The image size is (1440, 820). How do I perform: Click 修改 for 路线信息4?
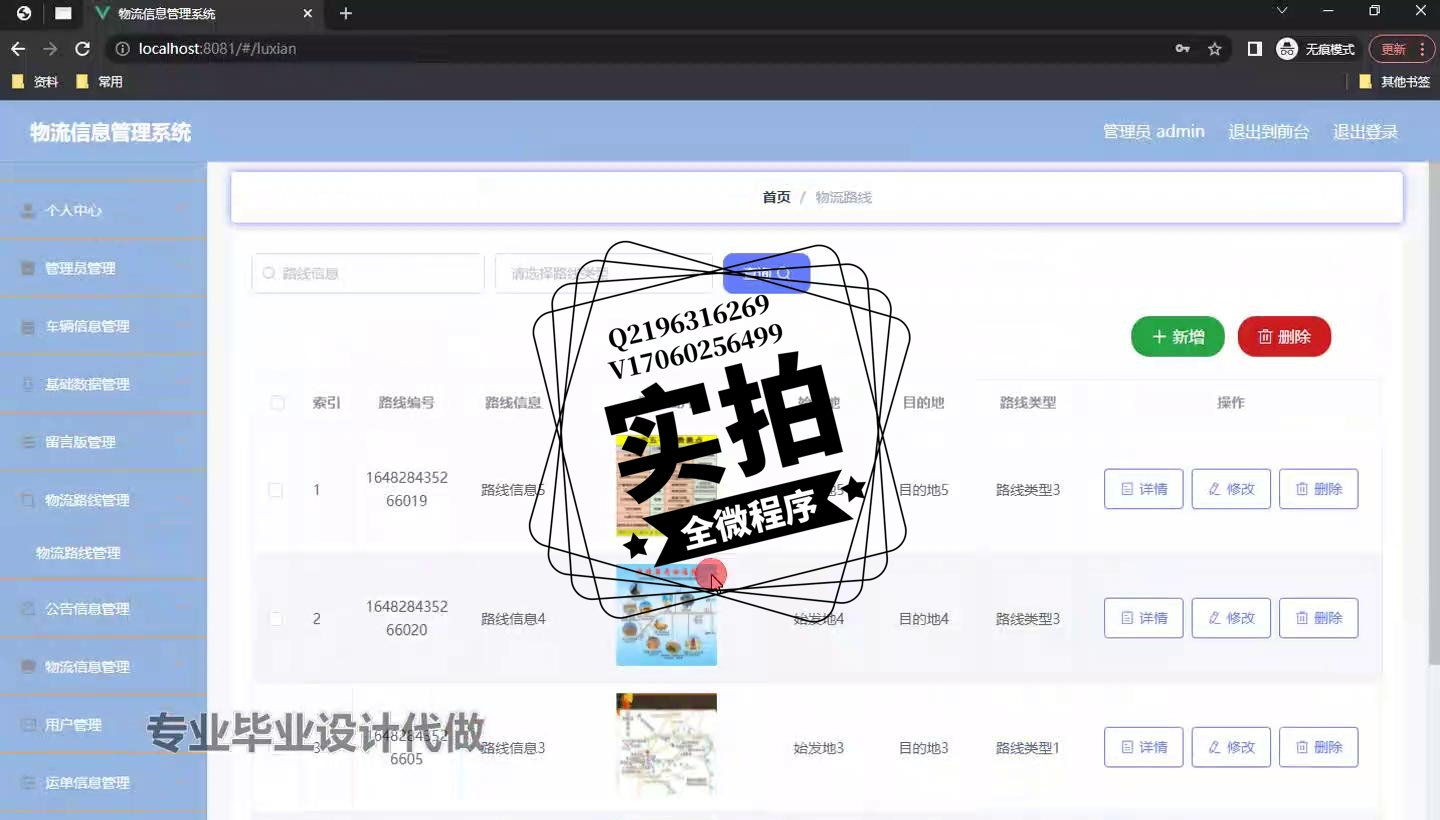point(1231,618)
